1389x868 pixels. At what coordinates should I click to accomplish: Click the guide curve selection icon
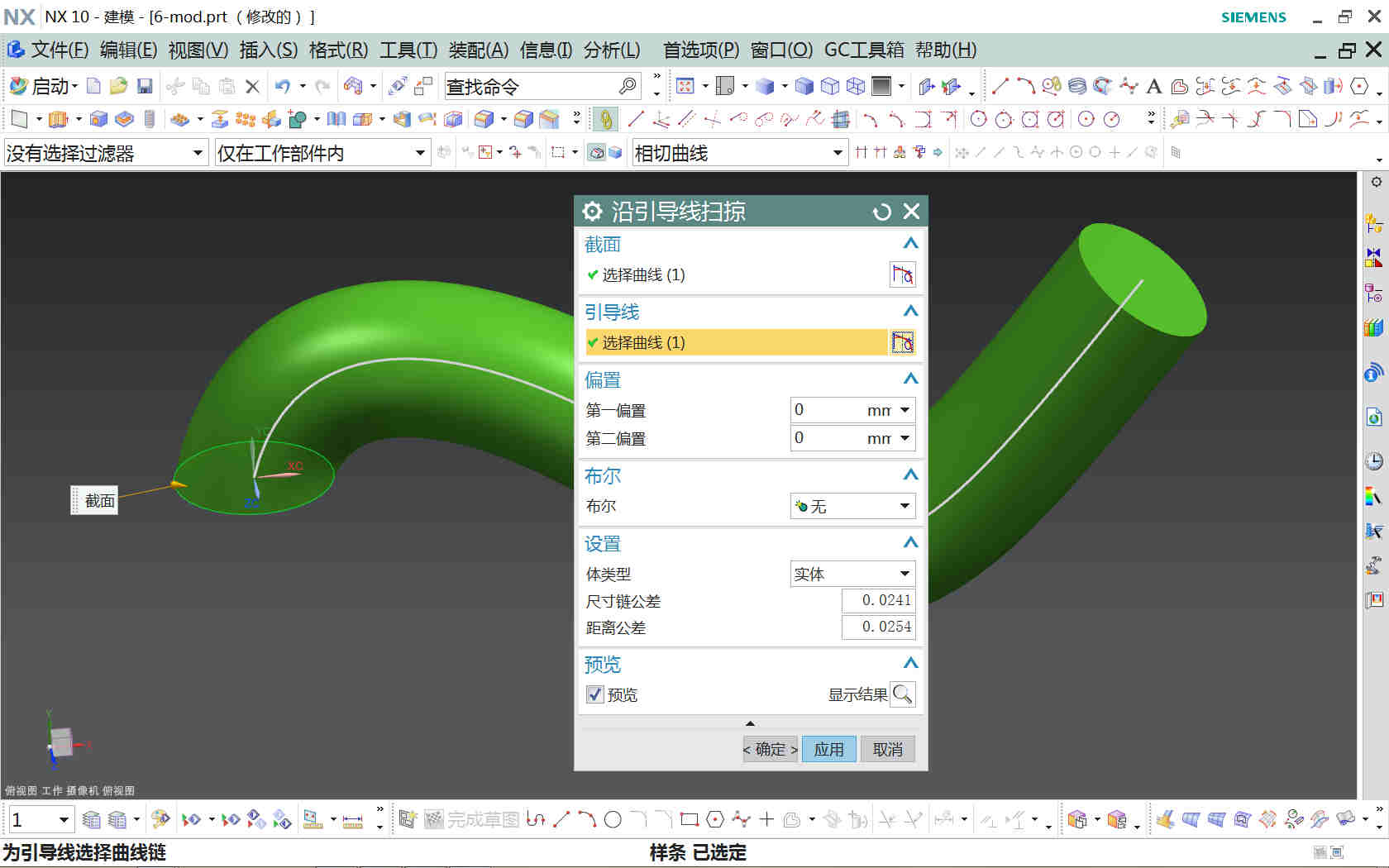[902, 342]
